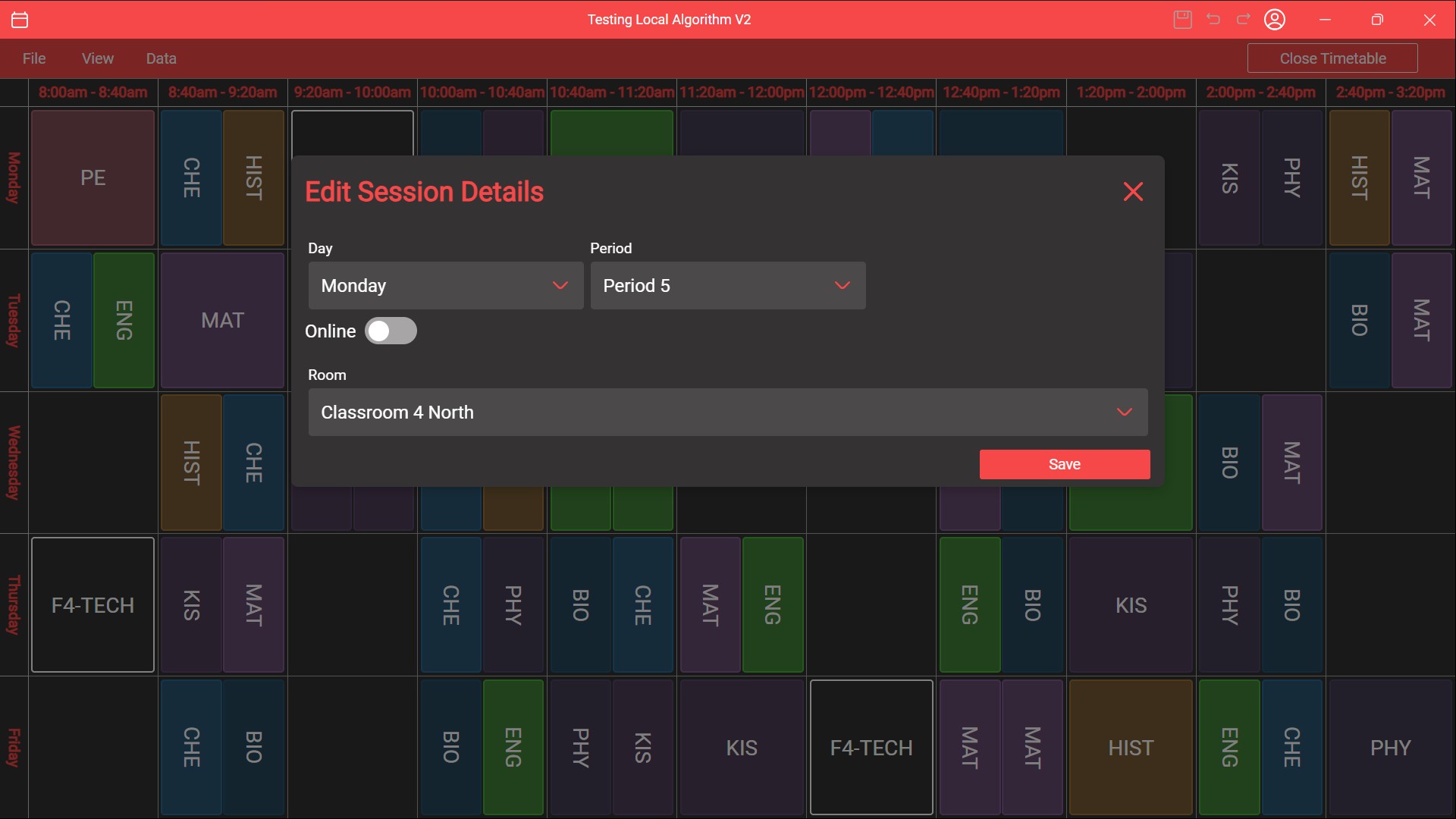
Task: Select Tuesday's large MAT session block
Action: [x=222, y=321]
